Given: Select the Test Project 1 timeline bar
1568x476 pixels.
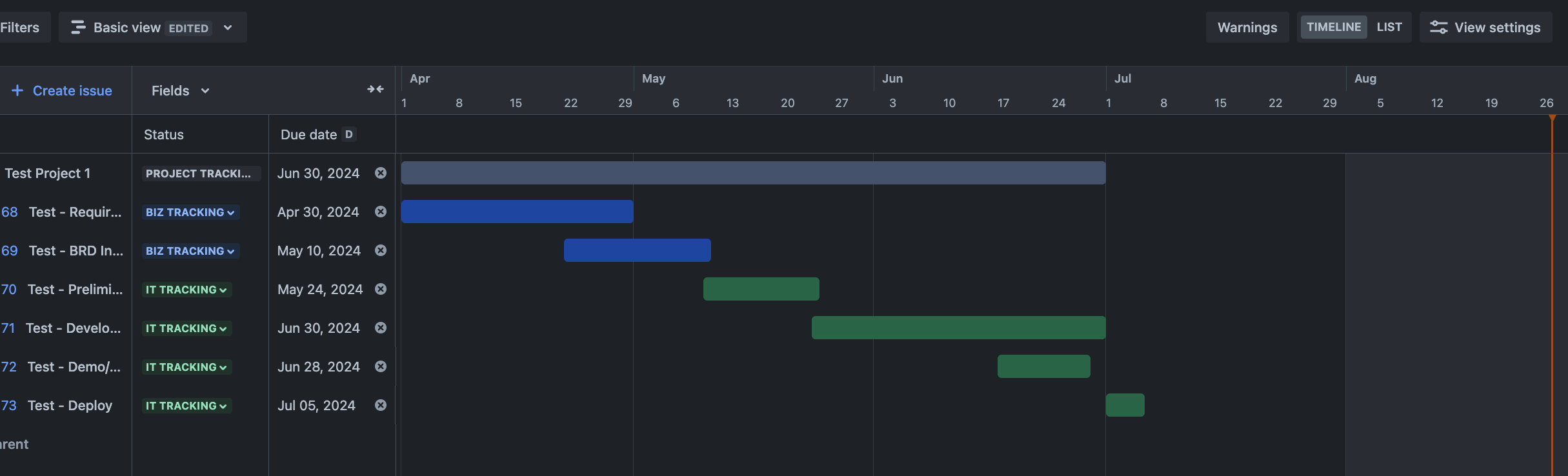Looking at the screenshot, I should coord(753,173).
